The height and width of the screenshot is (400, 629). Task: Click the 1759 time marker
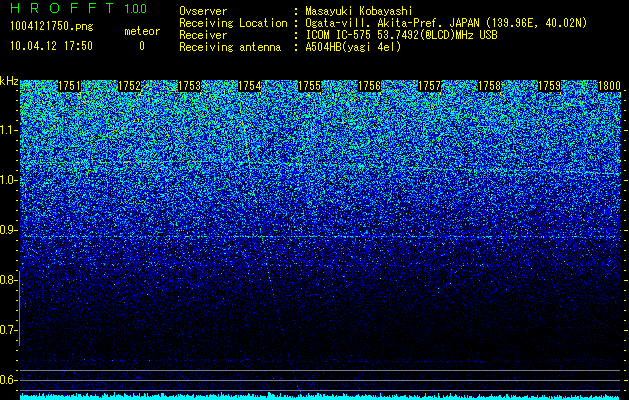coord(550,86)
